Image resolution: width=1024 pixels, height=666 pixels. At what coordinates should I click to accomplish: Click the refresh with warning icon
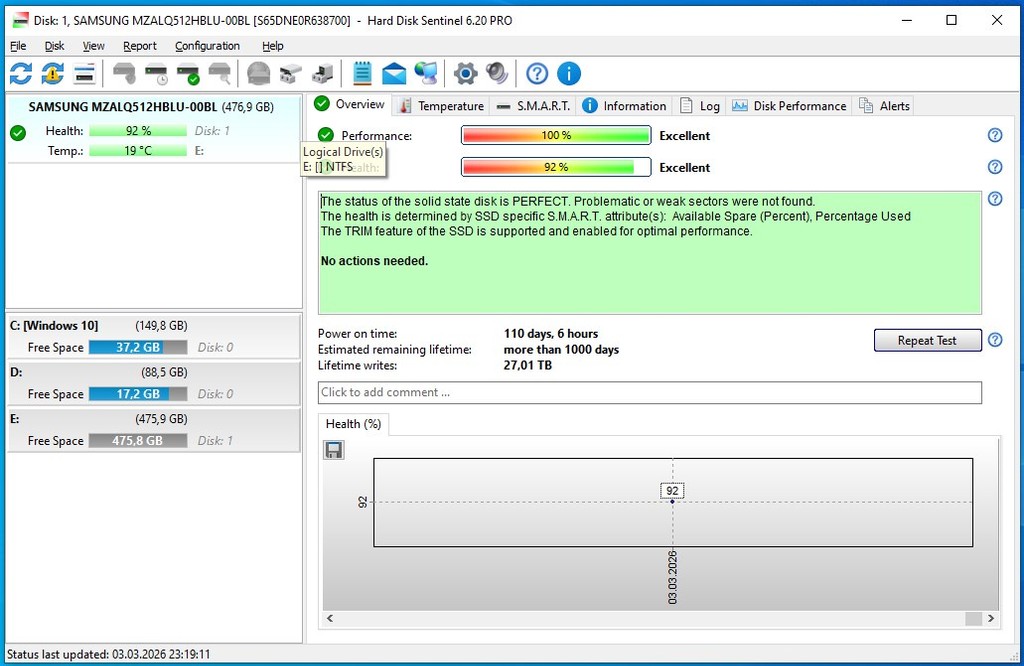point(52,73)
